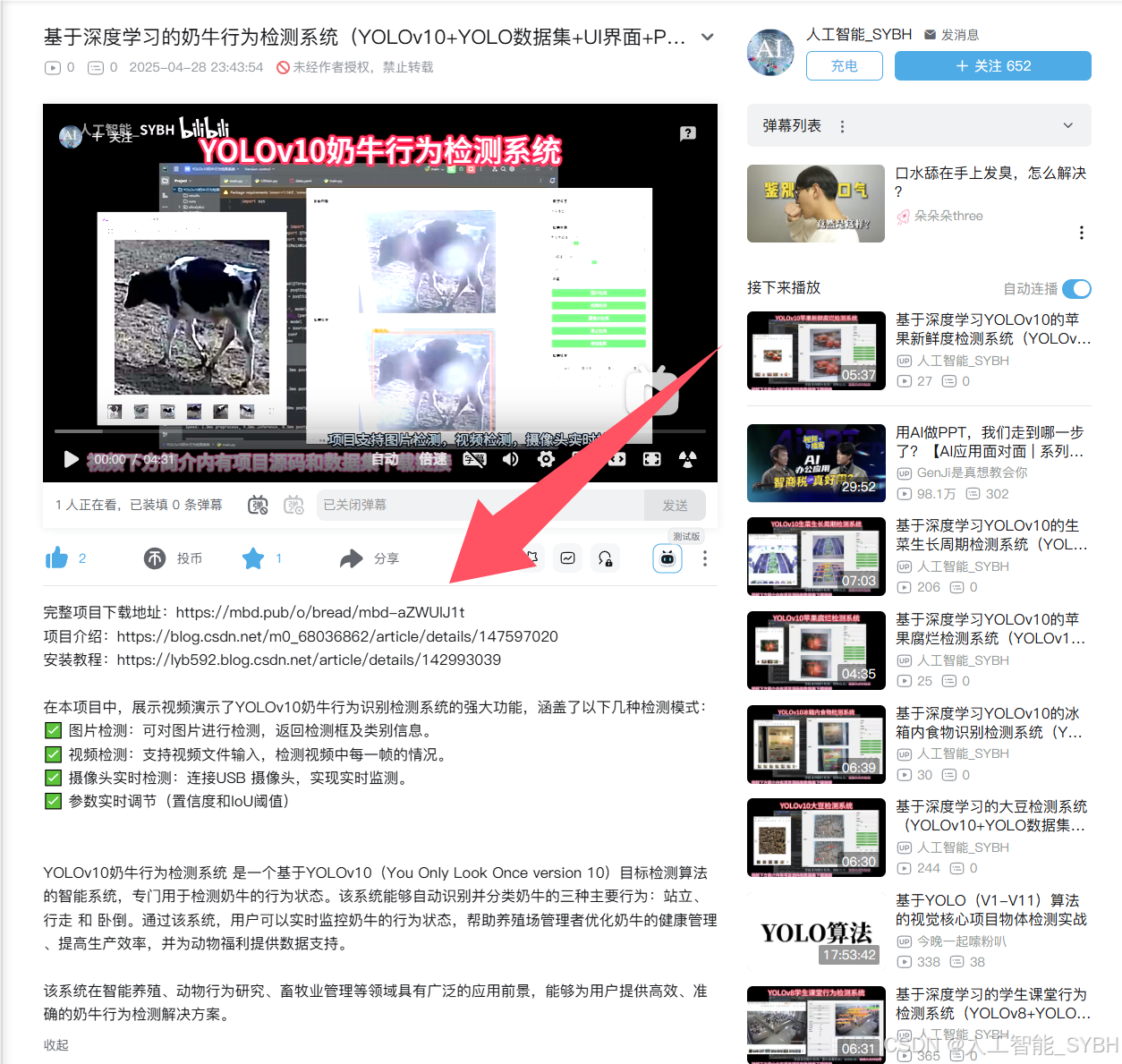Open the 测试版 badge above AI icon

coord(686,536)
